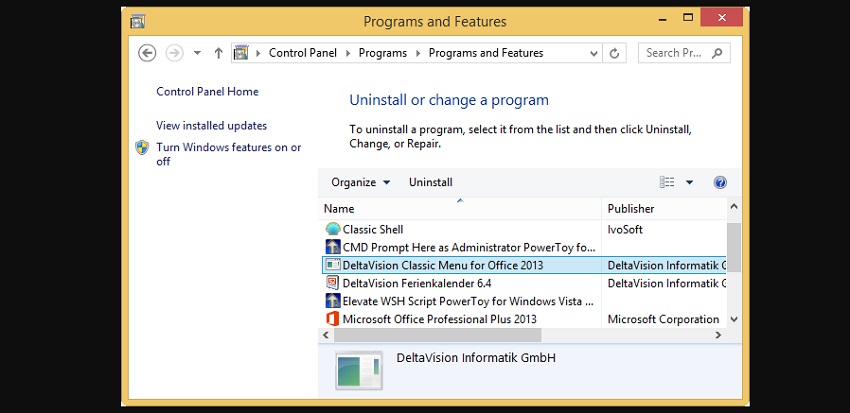Click the large DeltaVision details pane thumbnail

[x=359, y=371]
